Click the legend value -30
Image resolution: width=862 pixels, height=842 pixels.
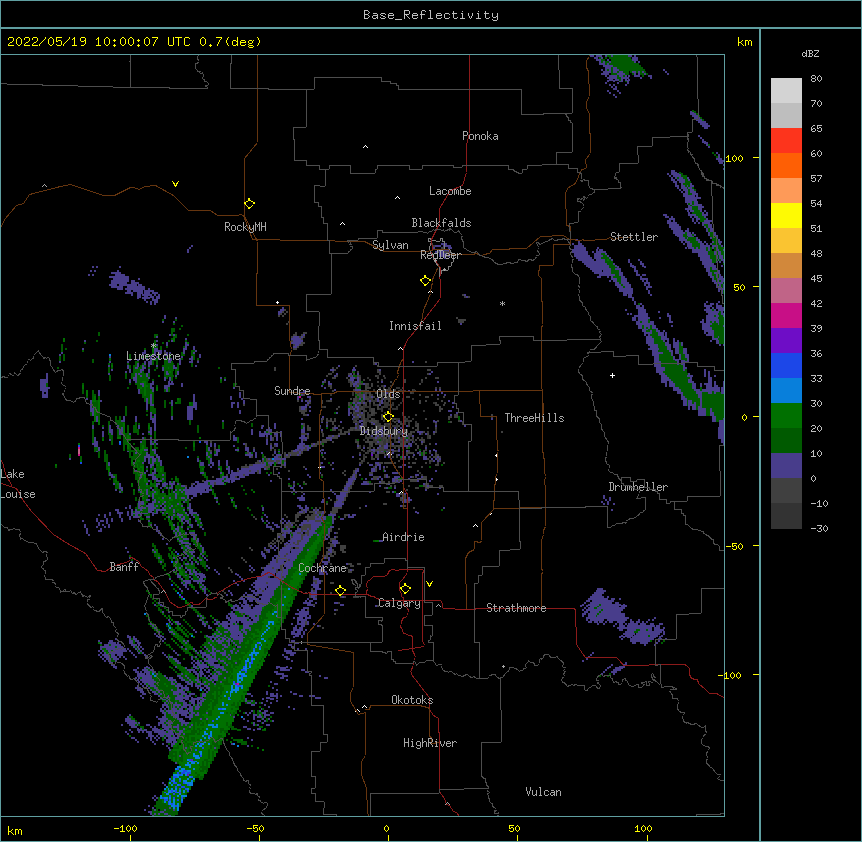[819, 528]
